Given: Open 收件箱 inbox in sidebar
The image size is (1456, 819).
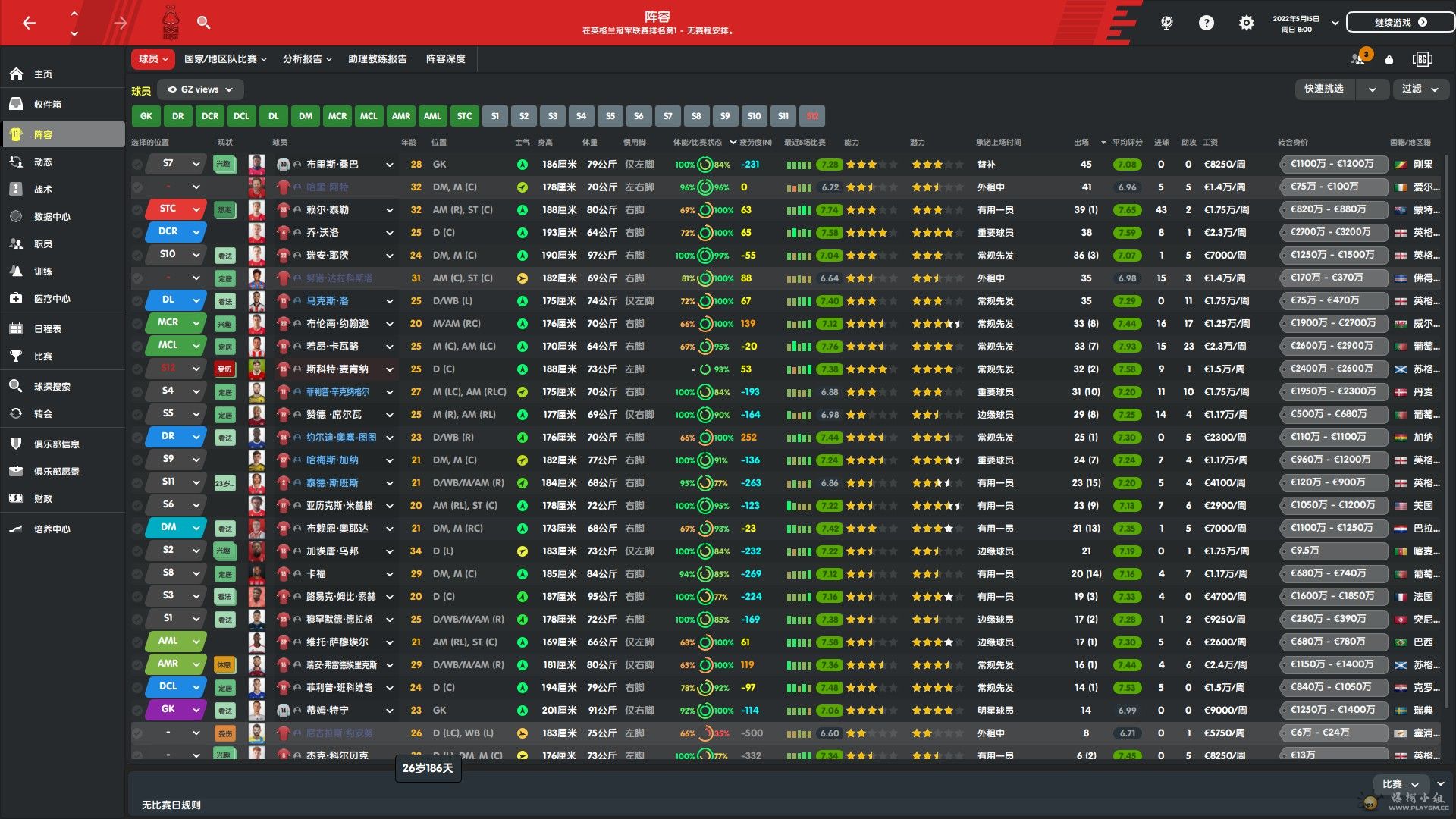Looking at the screenshot, I should [47, 105].
